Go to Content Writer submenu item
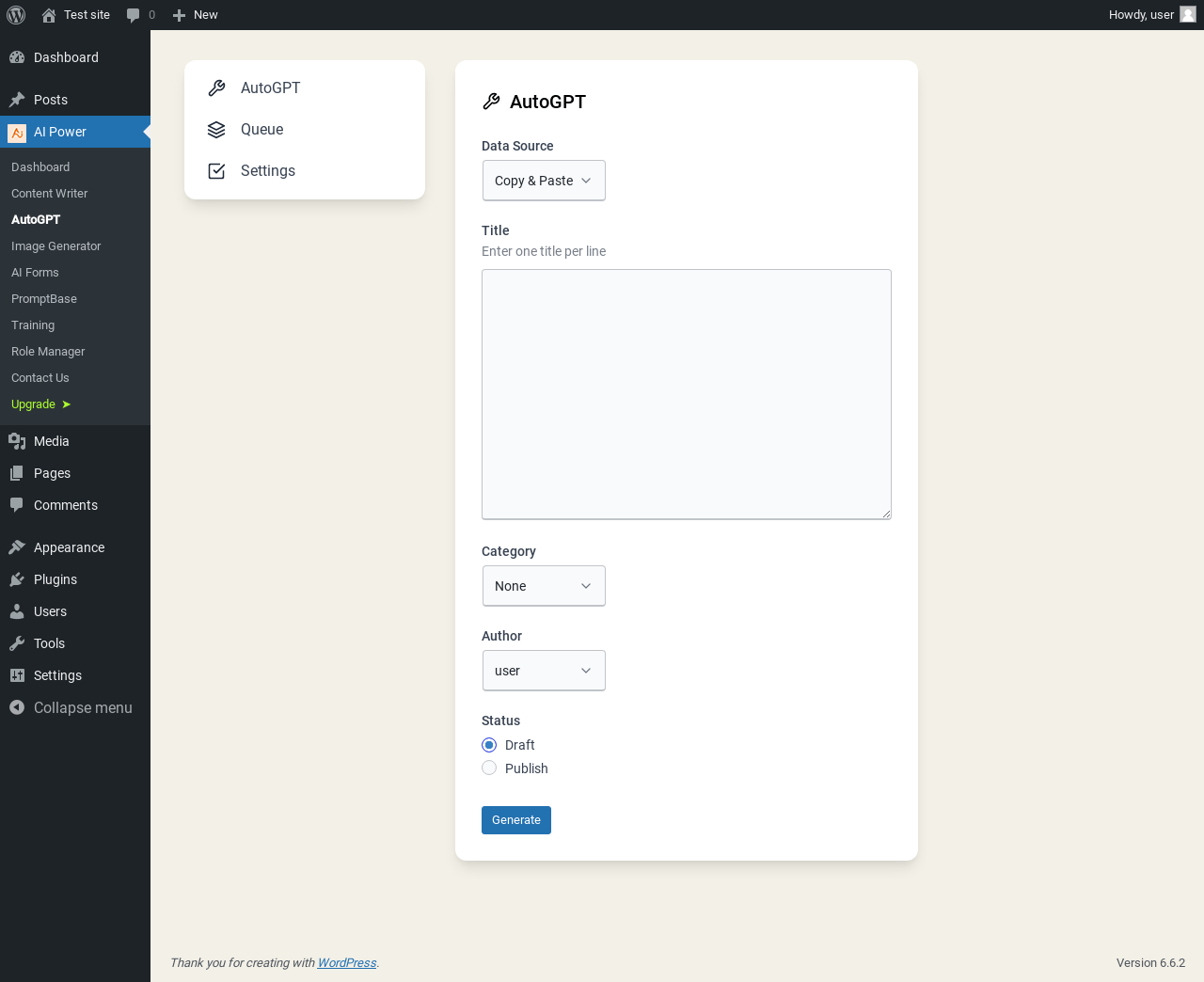This screenshot has width=1204, height=982. (49, 194)
